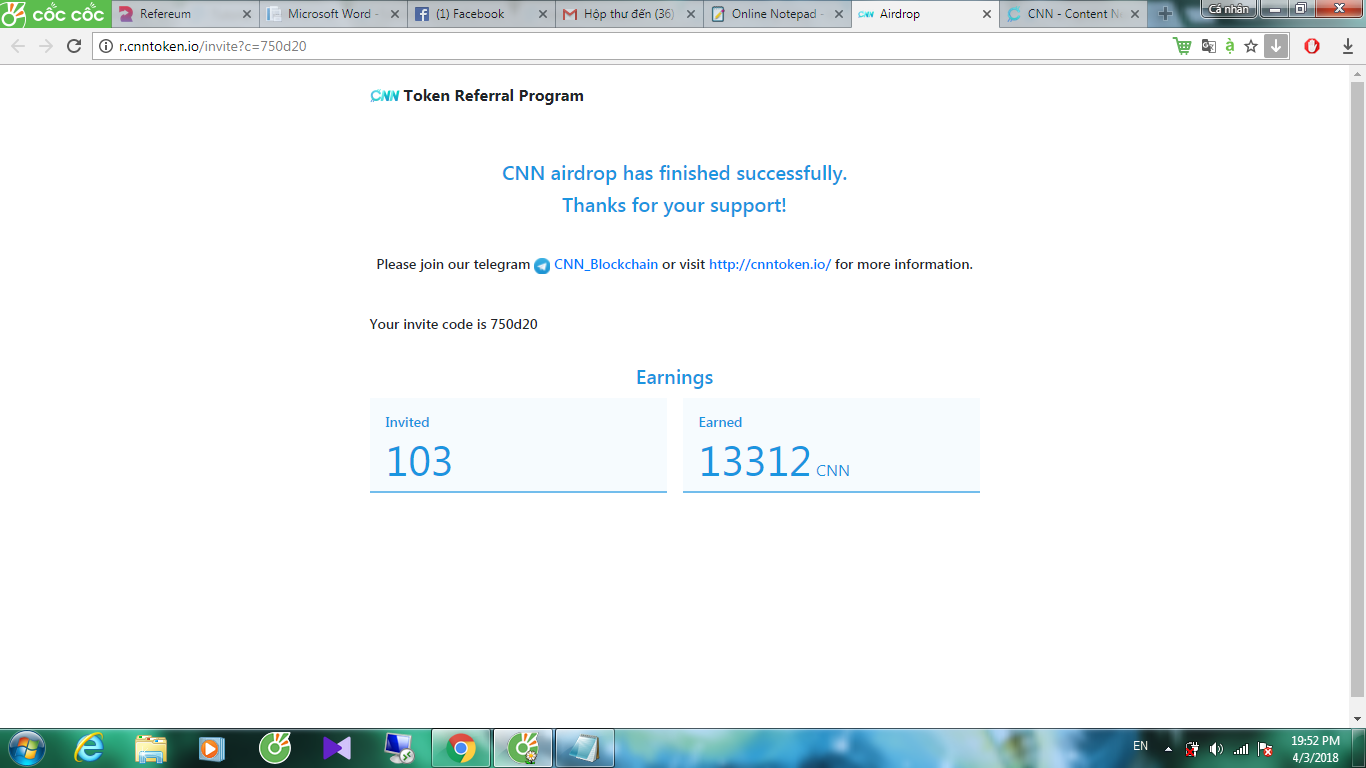
Task: Open the green shopping cart extension
Action: pos(1183,46)
